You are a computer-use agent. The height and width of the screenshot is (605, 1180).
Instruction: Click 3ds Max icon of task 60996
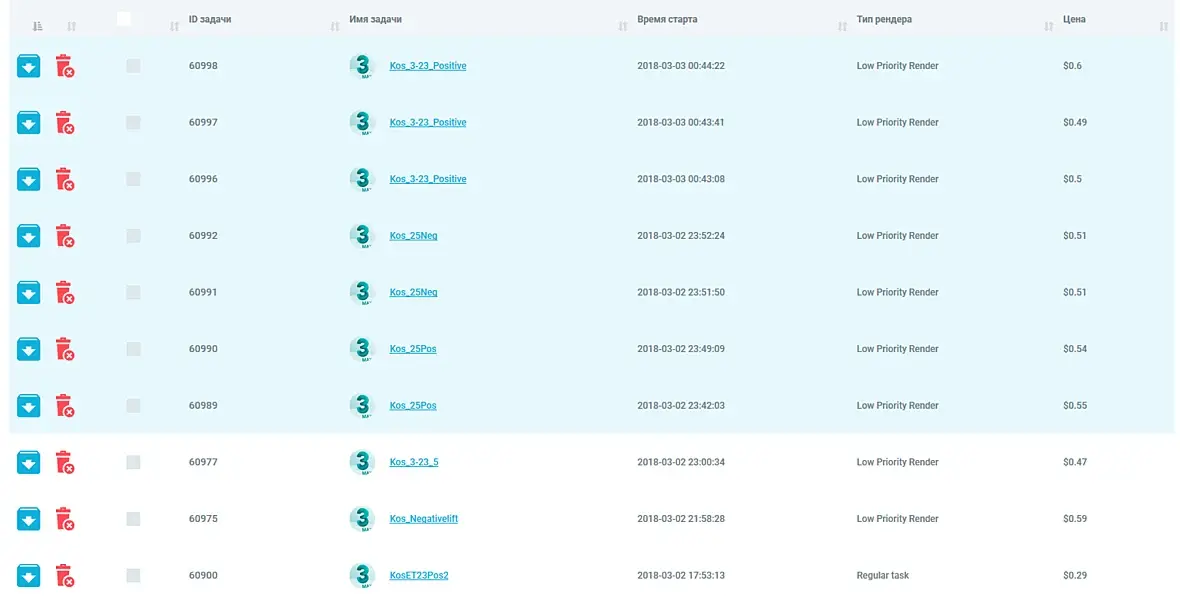[362, 179]
